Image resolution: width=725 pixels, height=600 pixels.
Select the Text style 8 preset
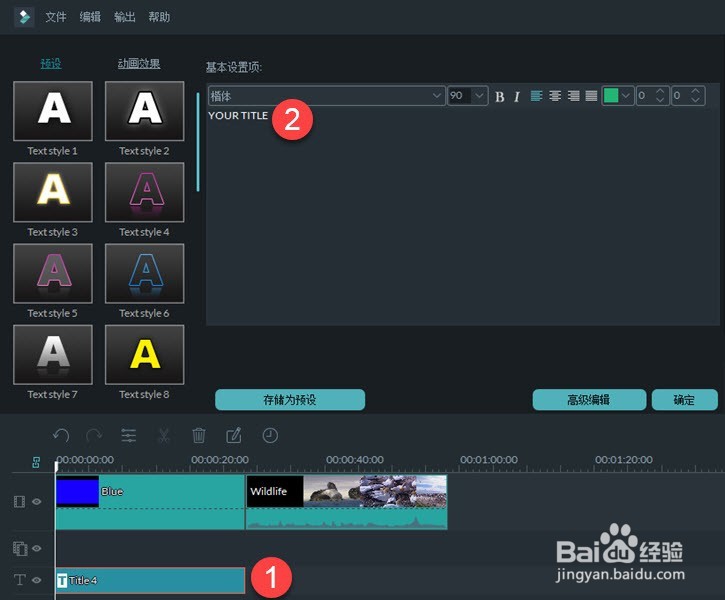click(x=144, y=355)
